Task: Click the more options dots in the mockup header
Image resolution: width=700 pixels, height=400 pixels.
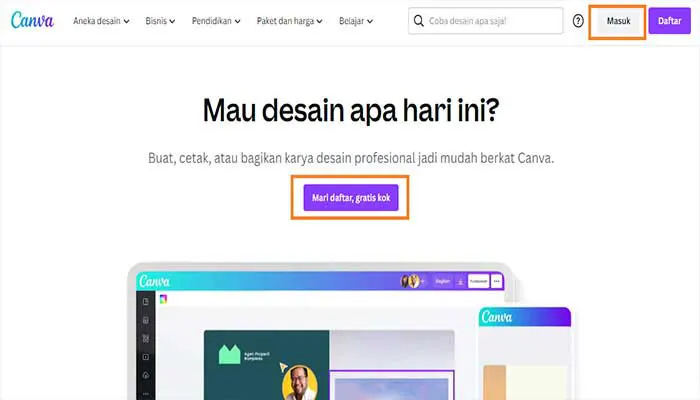Action: point(496,281)
